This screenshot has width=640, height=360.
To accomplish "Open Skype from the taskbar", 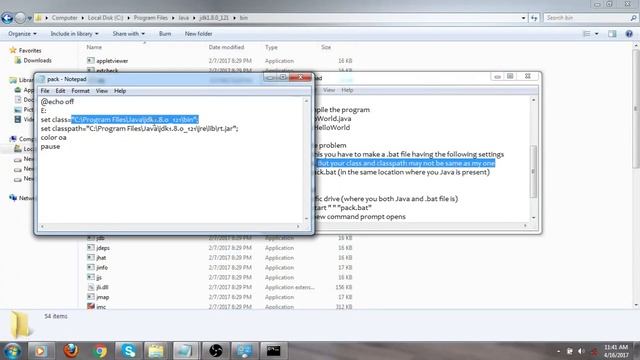I will 129,351.
